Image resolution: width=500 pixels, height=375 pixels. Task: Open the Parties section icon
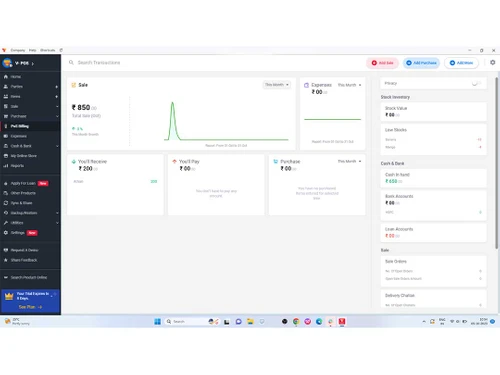[x=6, y=87]
